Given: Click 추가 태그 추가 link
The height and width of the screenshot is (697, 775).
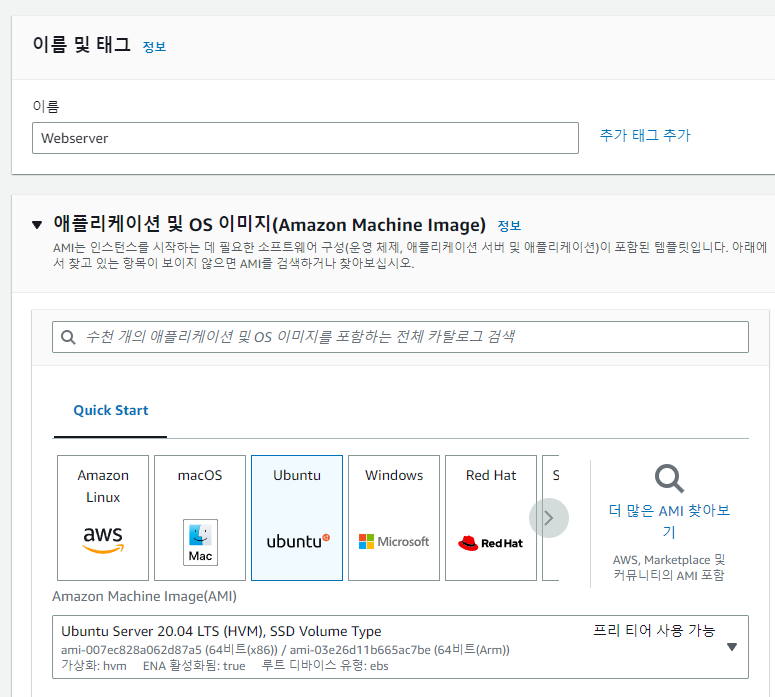Looking at the screenshot, I should click(x=645, y=135).
